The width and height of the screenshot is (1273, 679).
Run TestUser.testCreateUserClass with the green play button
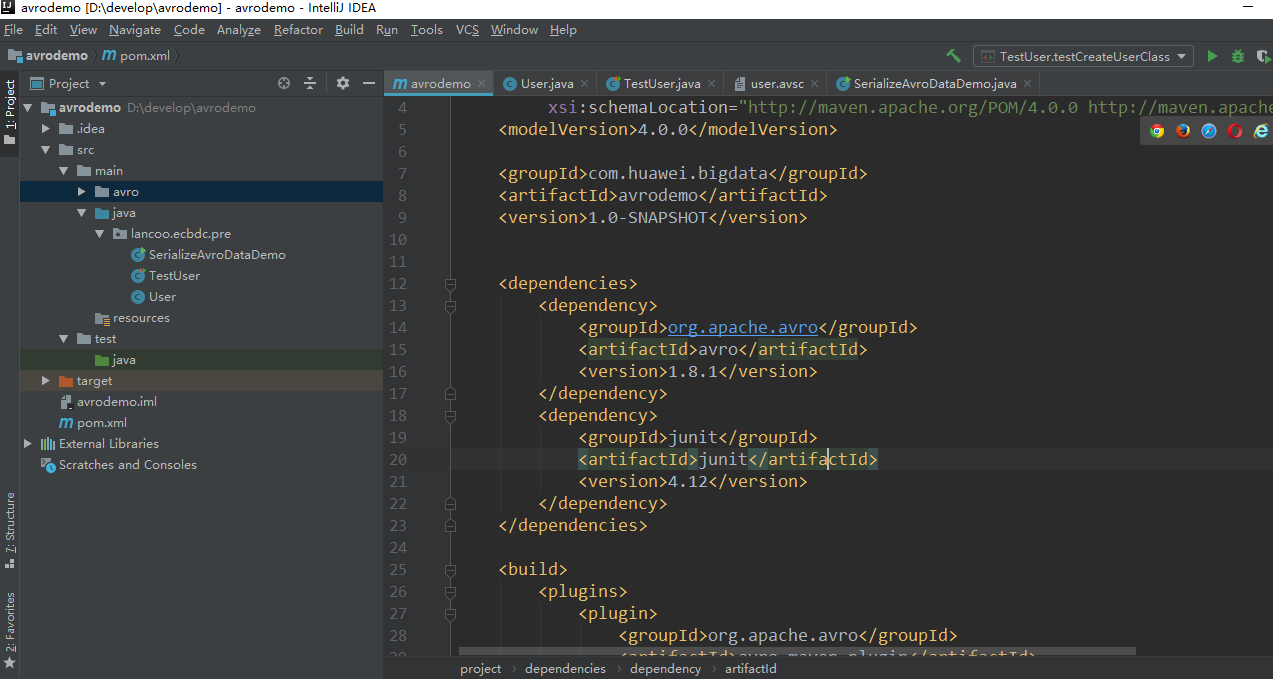[1212, 56]
